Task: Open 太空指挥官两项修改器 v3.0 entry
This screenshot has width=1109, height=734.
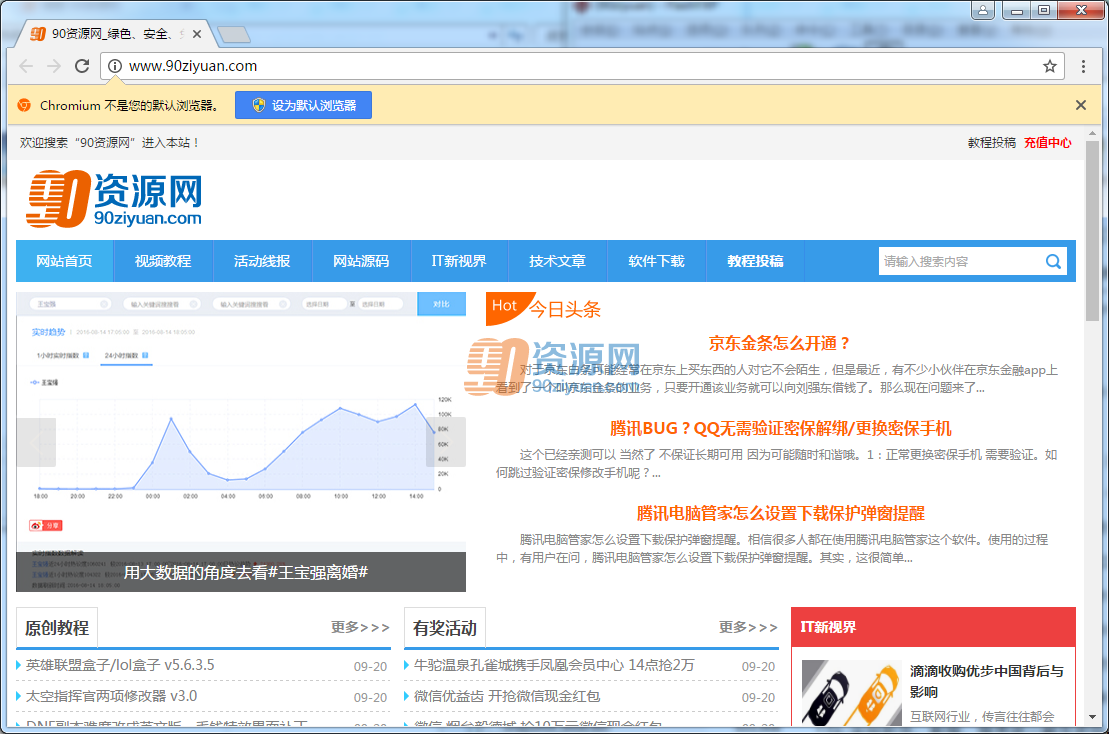Action: 111,697
